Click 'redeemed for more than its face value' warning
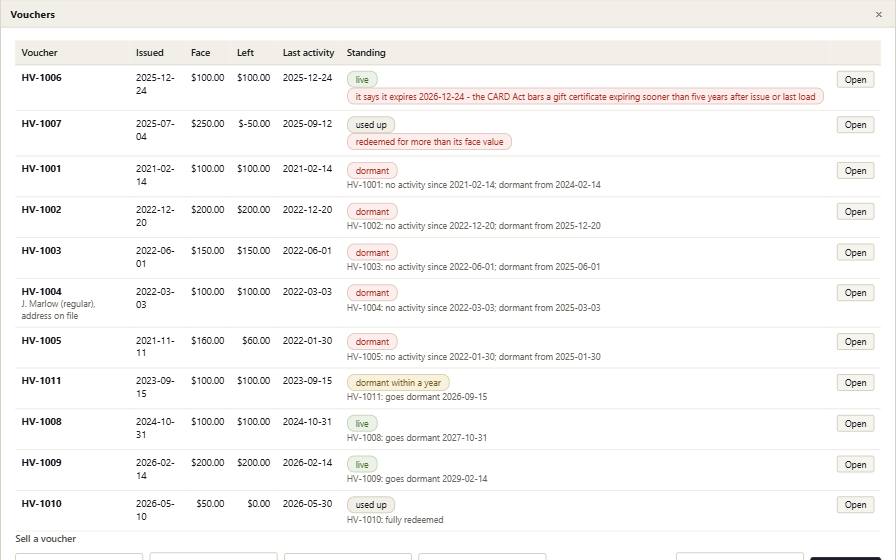Viewport: 896px width, 560px height. pyautogui.click(x=429, y=142)
